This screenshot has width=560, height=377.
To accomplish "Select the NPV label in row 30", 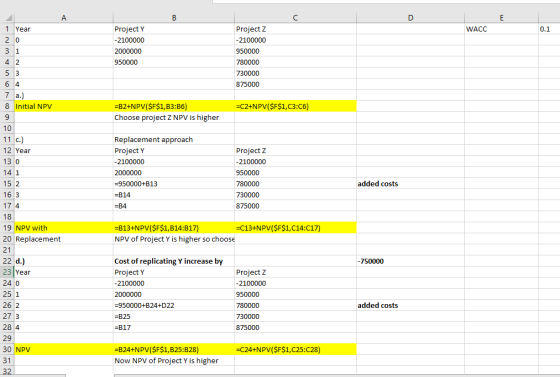I will click(64, 350).
